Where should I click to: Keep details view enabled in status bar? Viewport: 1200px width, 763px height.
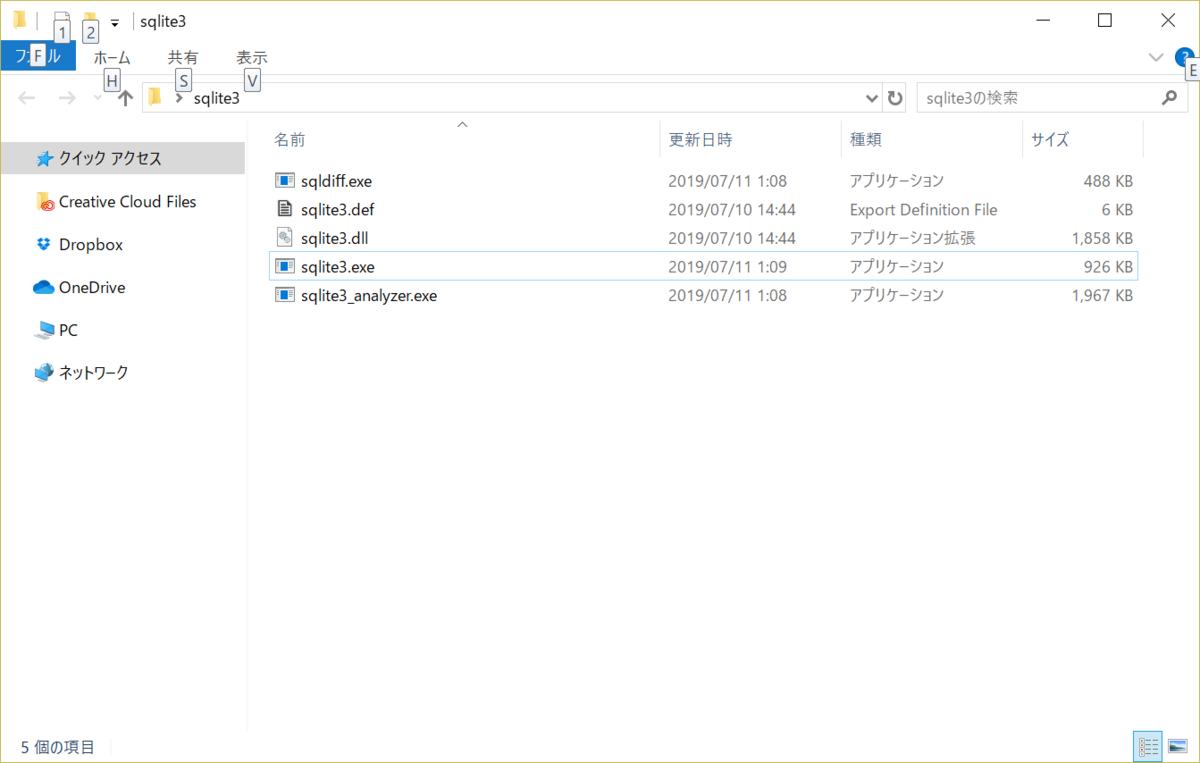1148,746
